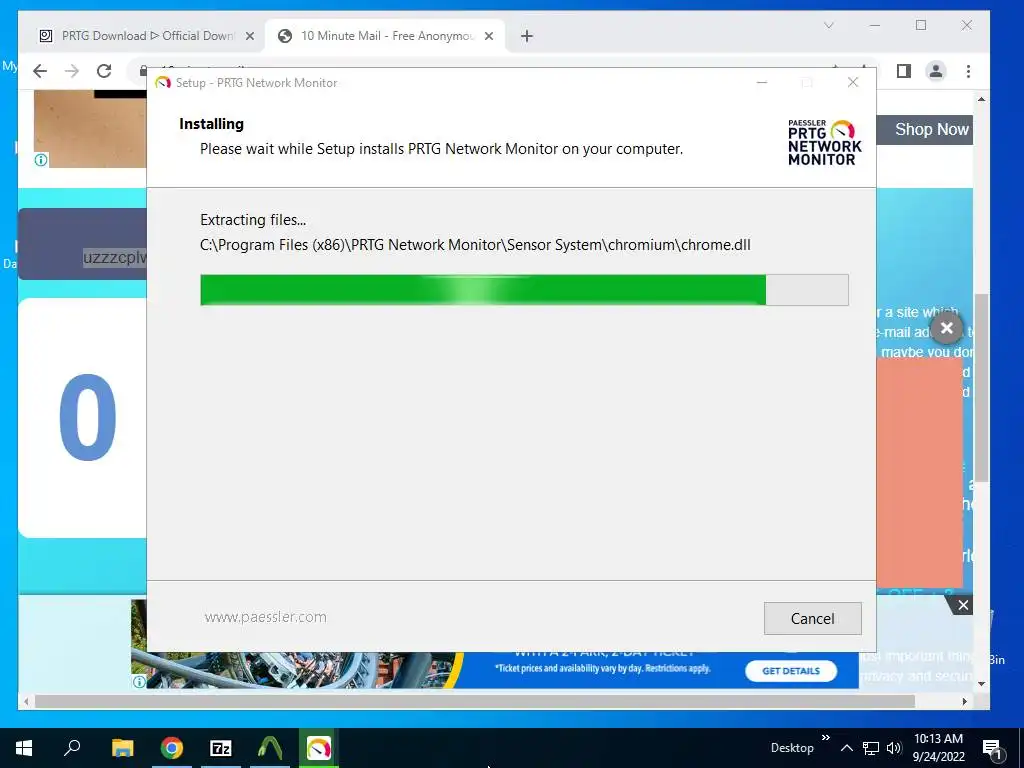Open a new browser tab
The width and height of the screenshot is (1024, 768).
point(527,36)
